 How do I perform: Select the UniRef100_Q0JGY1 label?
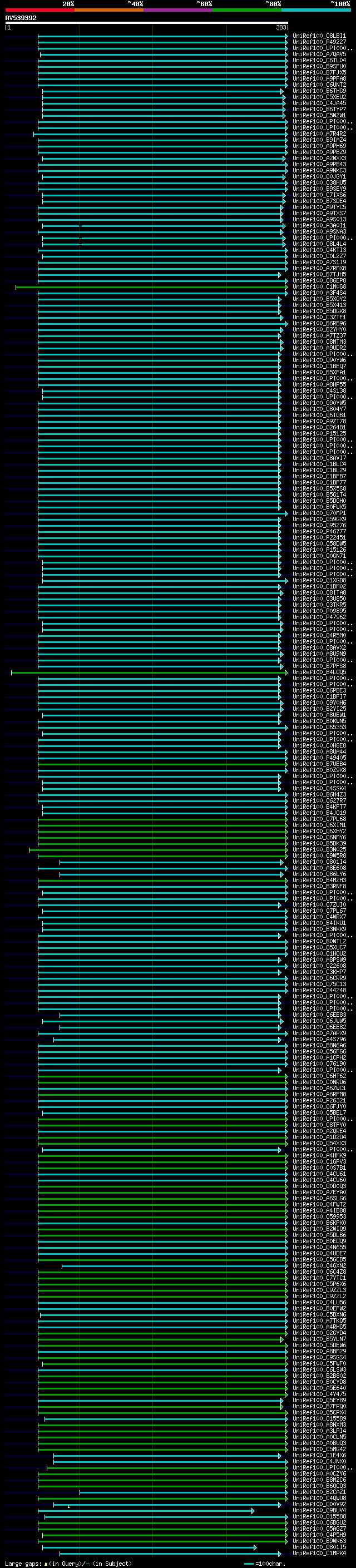click(319, 177)
